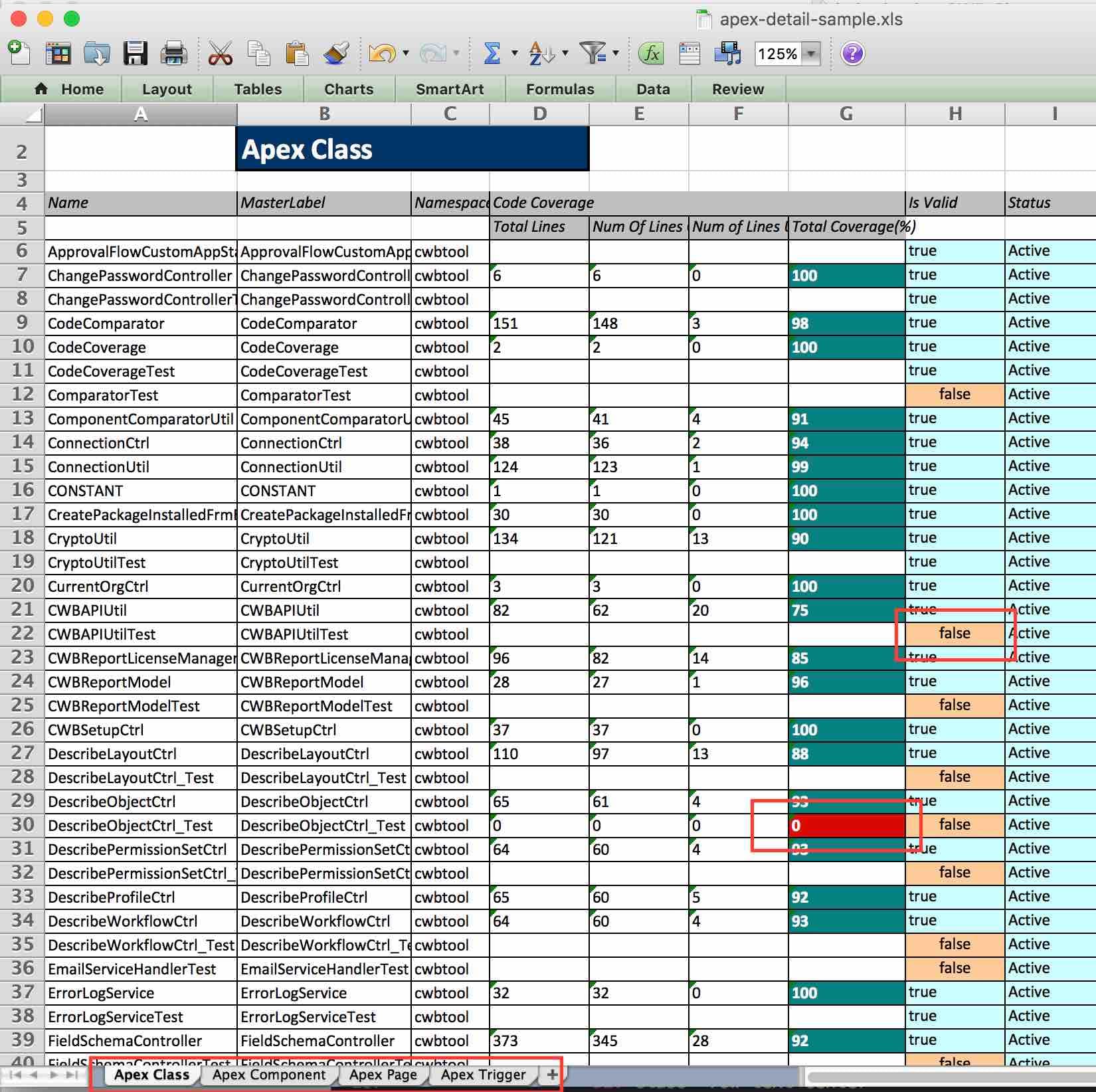Switch to the Formulas ribbon tab

click(560, 89)
